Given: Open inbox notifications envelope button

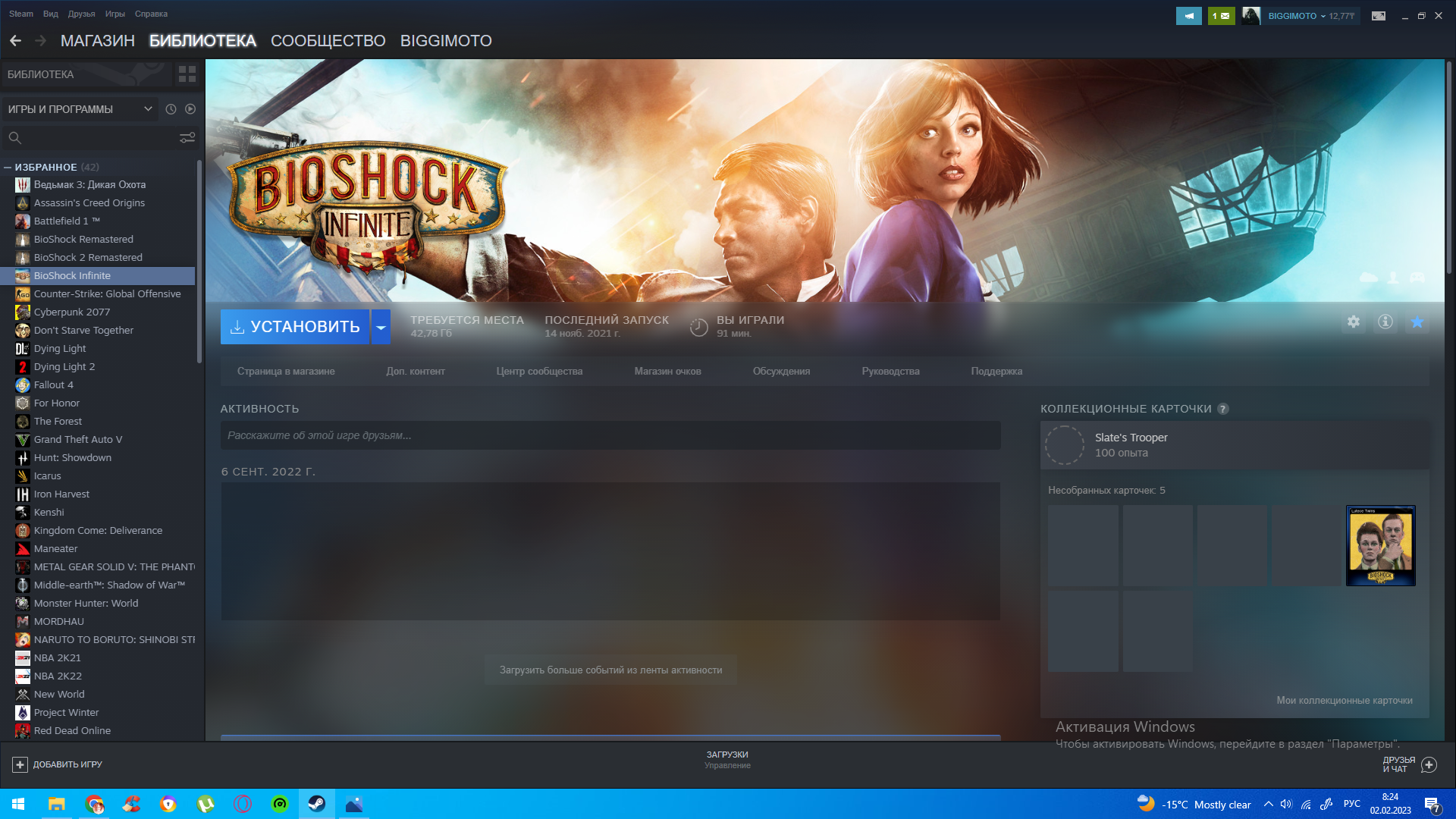Looking at the screenshot, I should point(1221,16).
